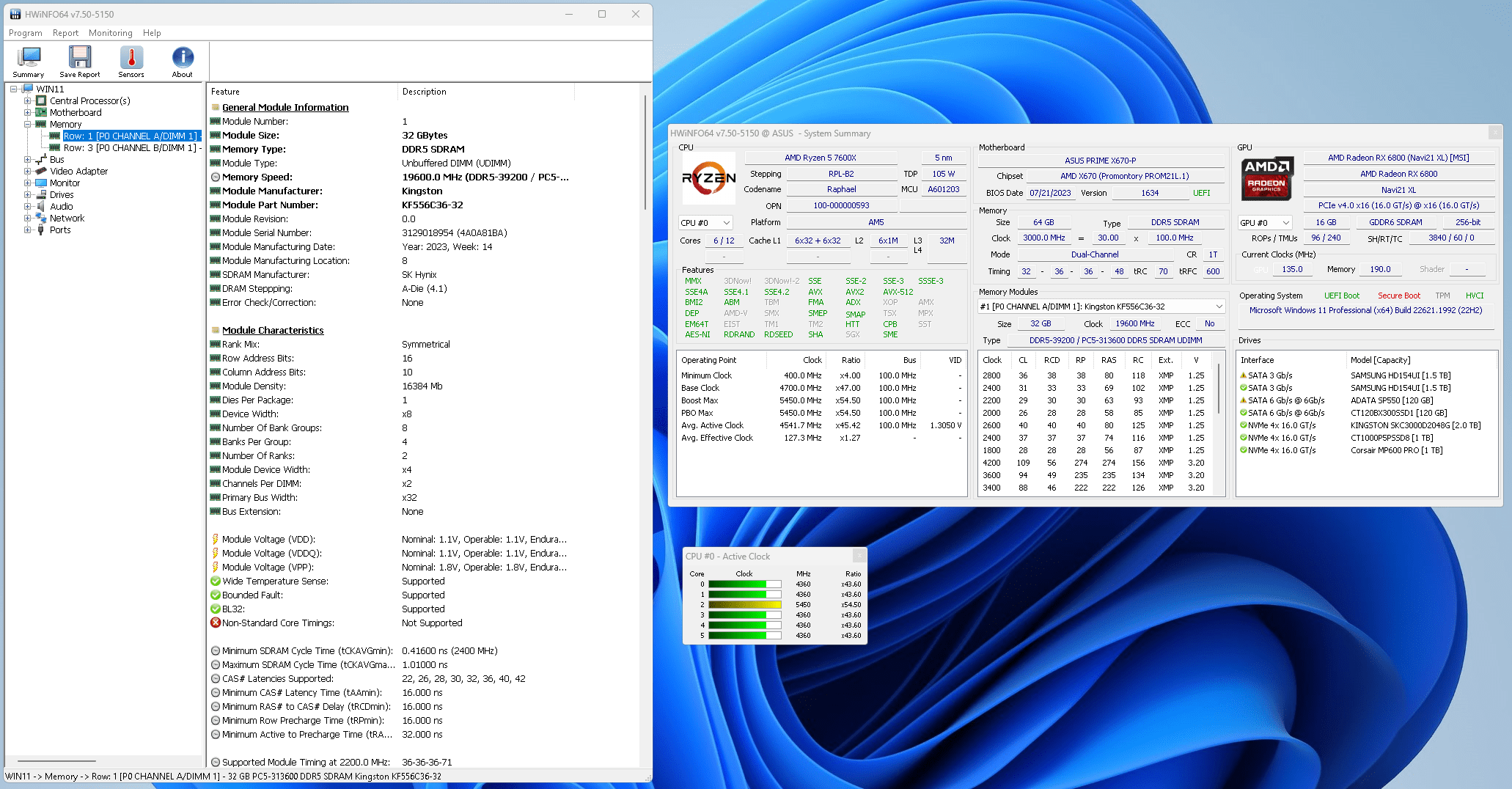Click the Secure Boot indicator
The height and width of the screenshot is (789, 1512).
point(1398,296)
